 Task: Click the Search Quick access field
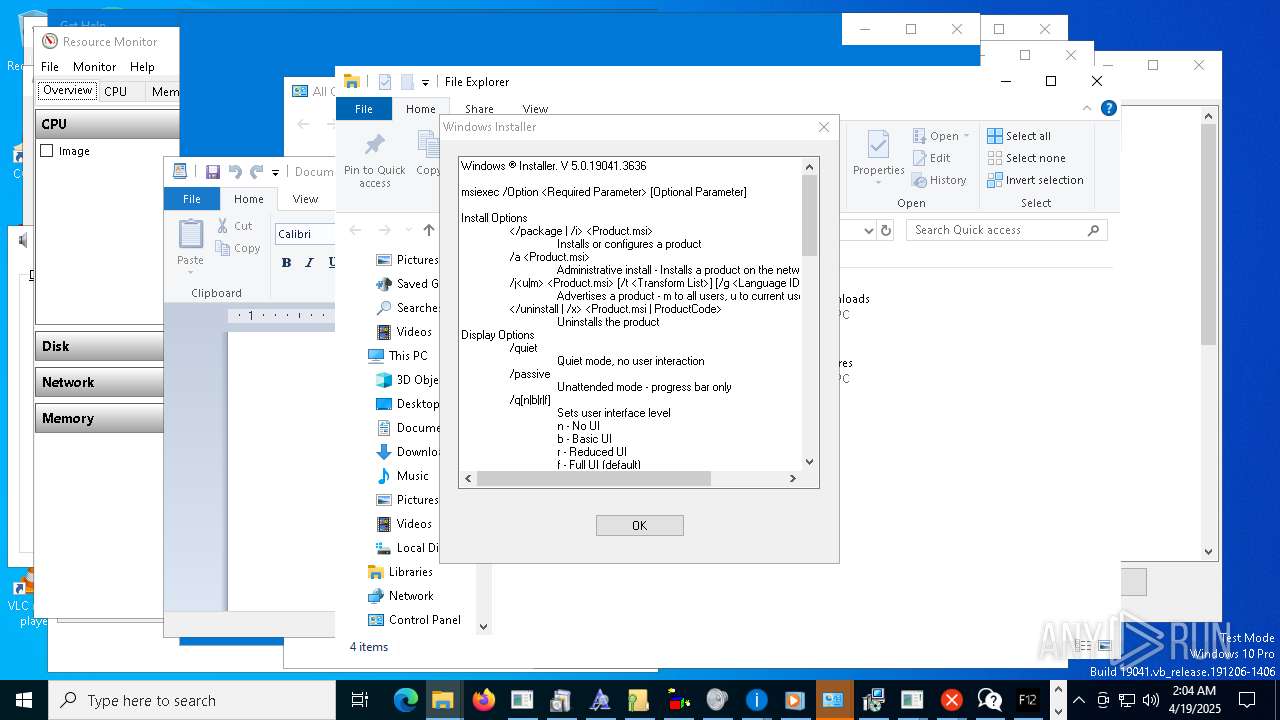(1008, 230)
